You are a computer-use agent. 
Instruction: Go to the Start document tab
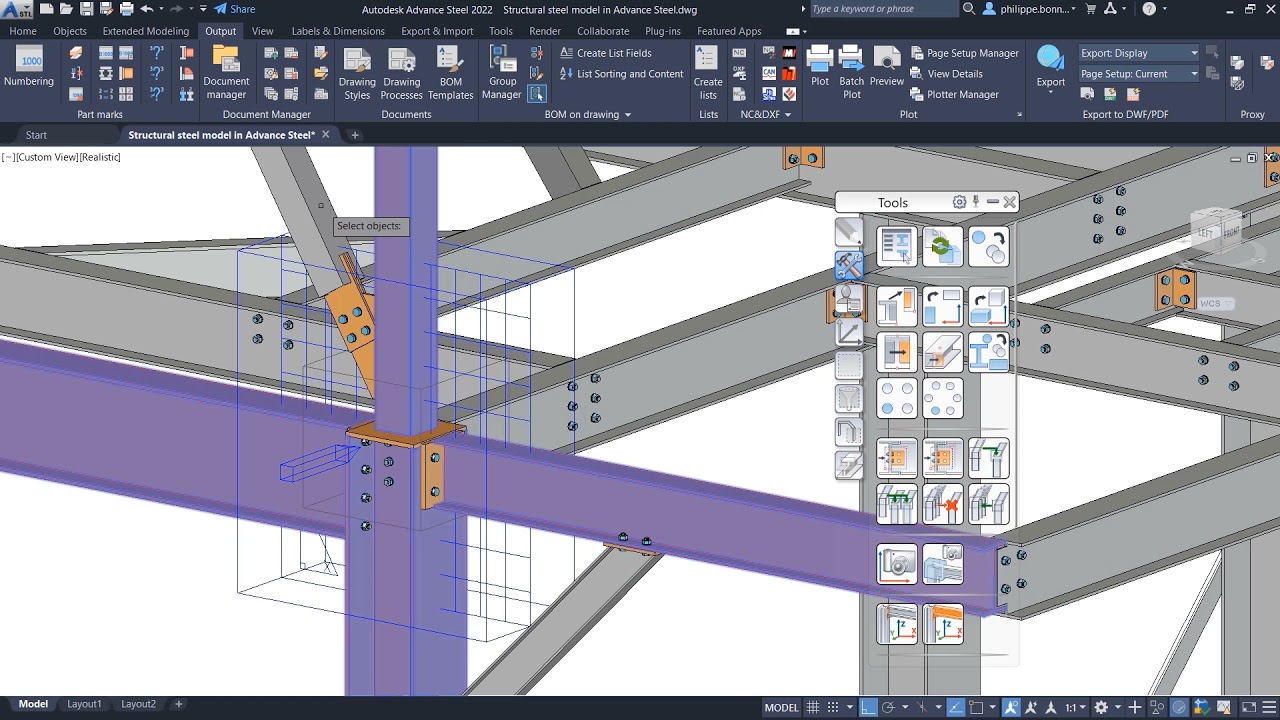coord(36,135)
